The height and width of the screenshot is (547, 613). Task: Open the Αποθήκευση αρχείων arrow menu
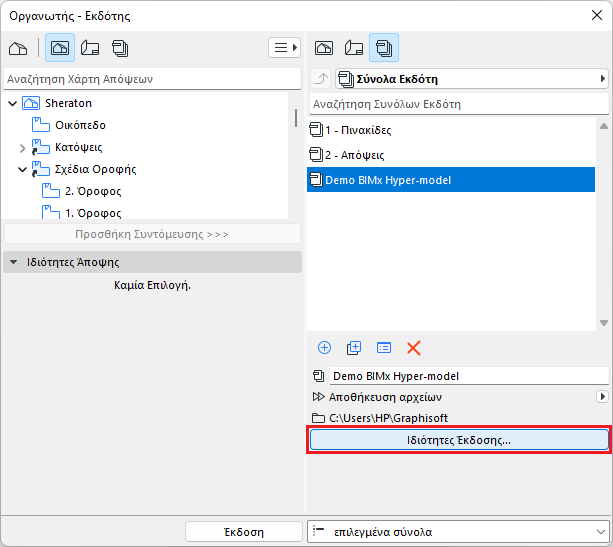click(x=602, y=397)
